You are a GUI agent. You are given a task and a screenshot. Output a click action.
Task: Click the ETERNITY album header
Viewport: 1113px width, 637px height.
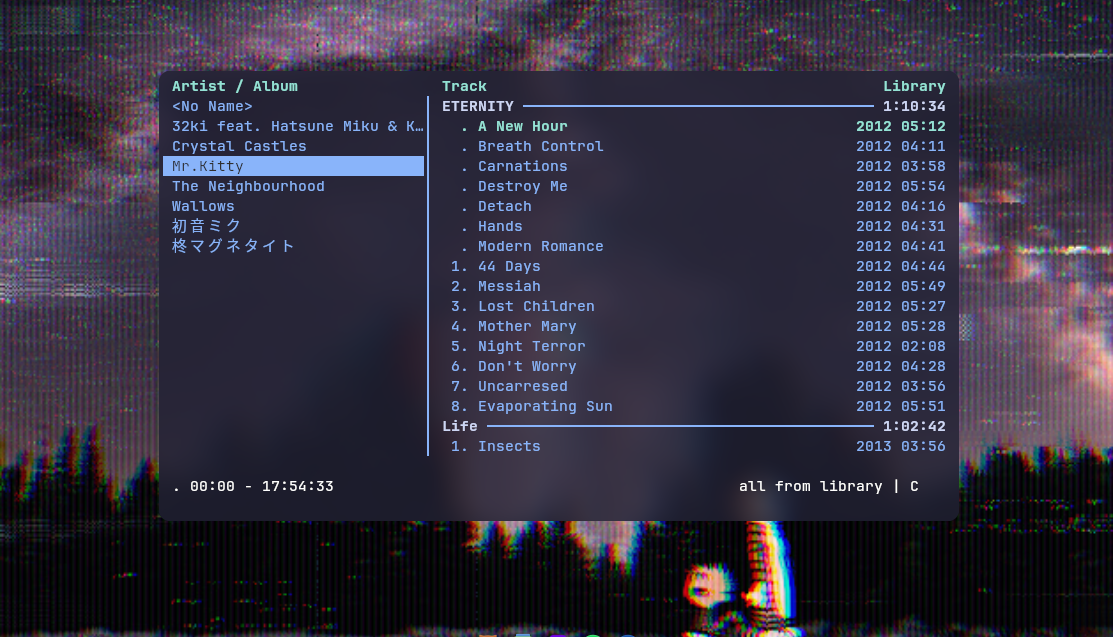point(478,106)
